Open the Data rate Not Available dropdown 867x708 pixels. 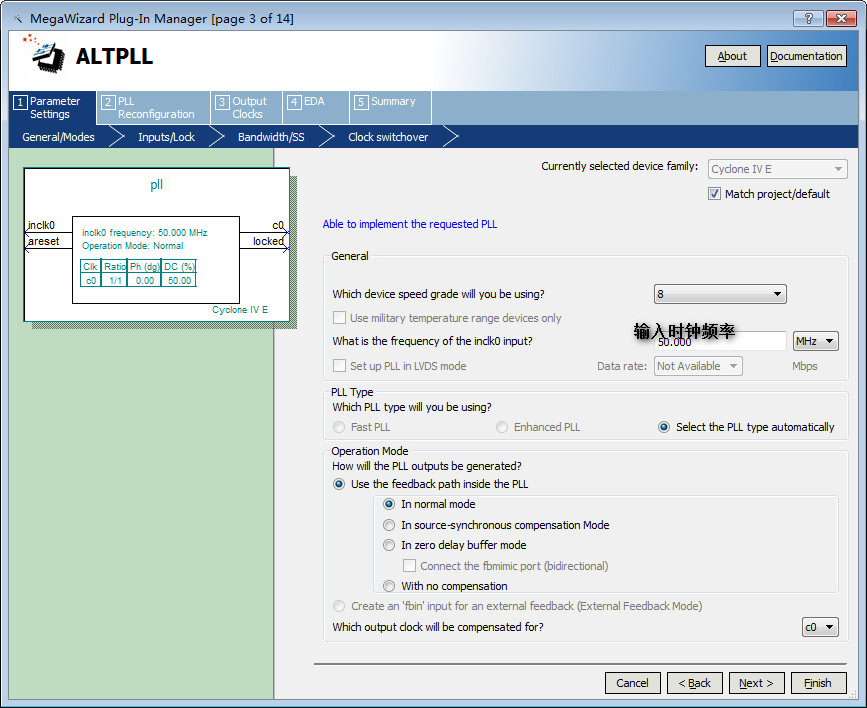coord(698,366)
